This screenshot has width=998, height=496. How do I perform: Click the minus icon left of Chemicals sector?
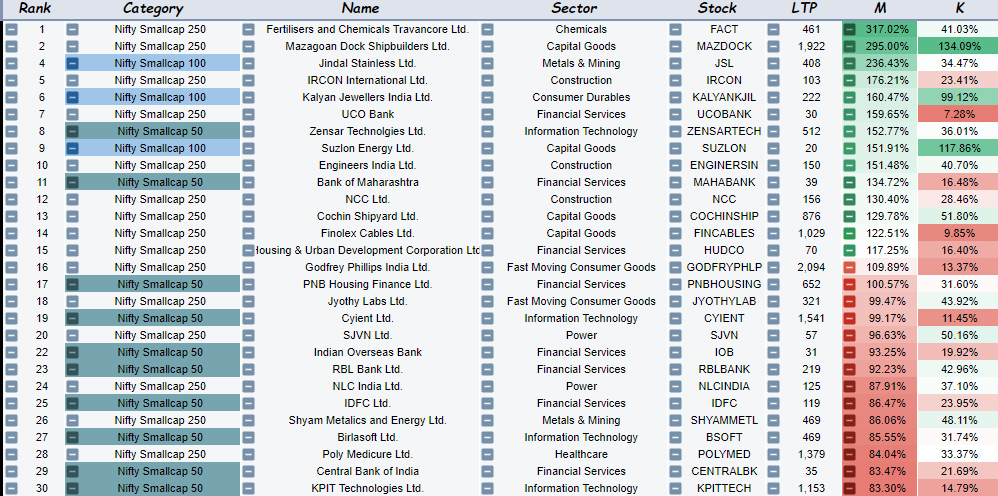tap(488, 29)
